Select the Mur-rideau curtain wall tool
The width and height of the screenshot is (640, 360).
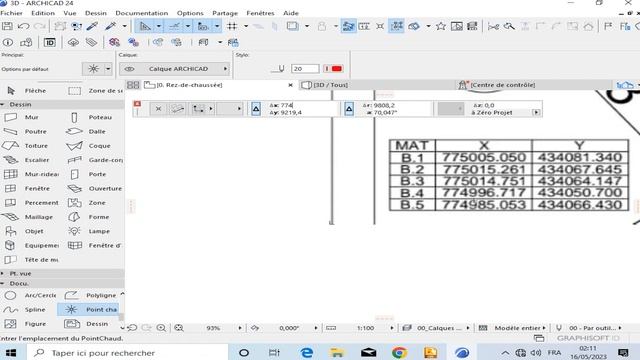coord(31,174)
